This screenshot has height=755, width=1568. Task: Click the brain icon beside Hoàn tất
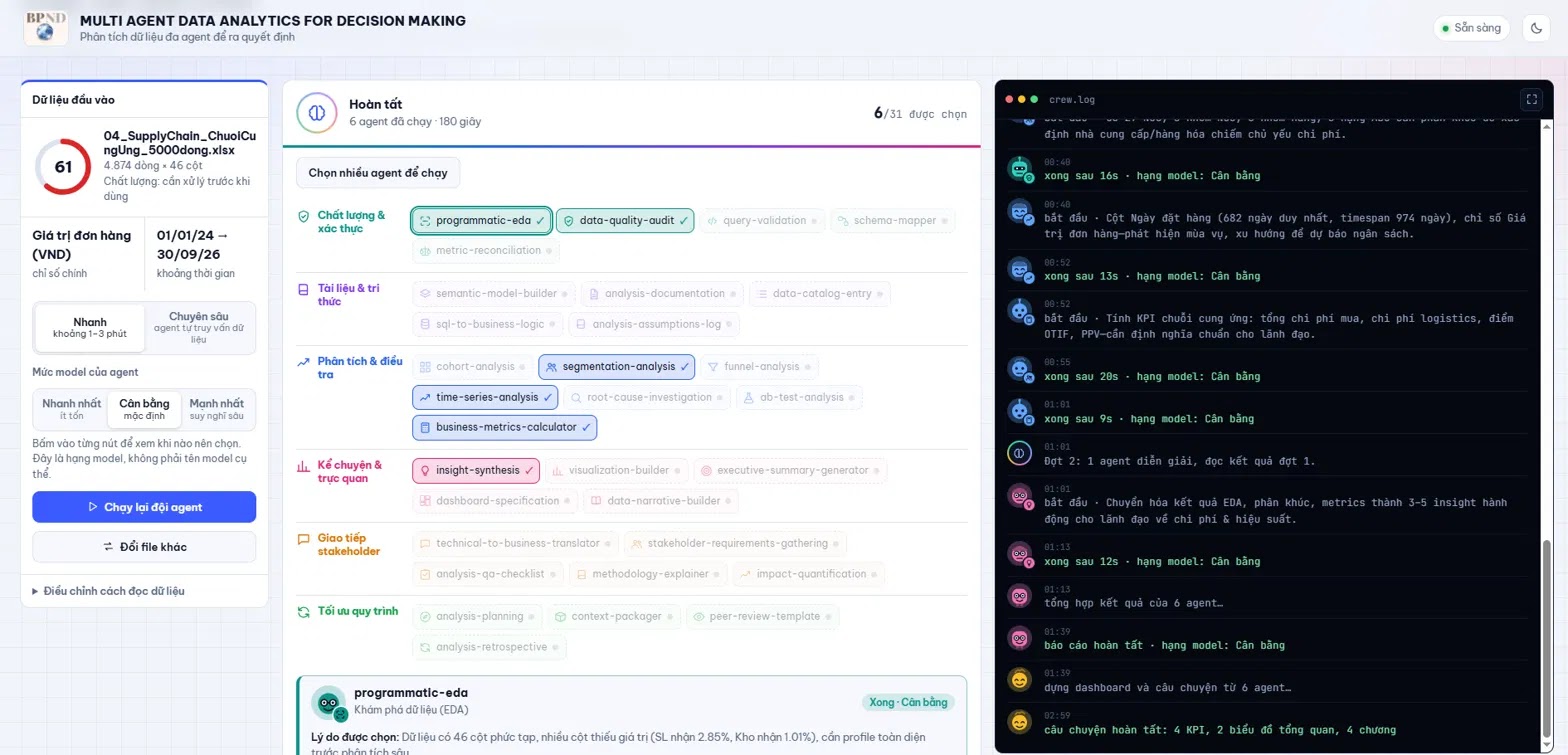tap(317, 112)
